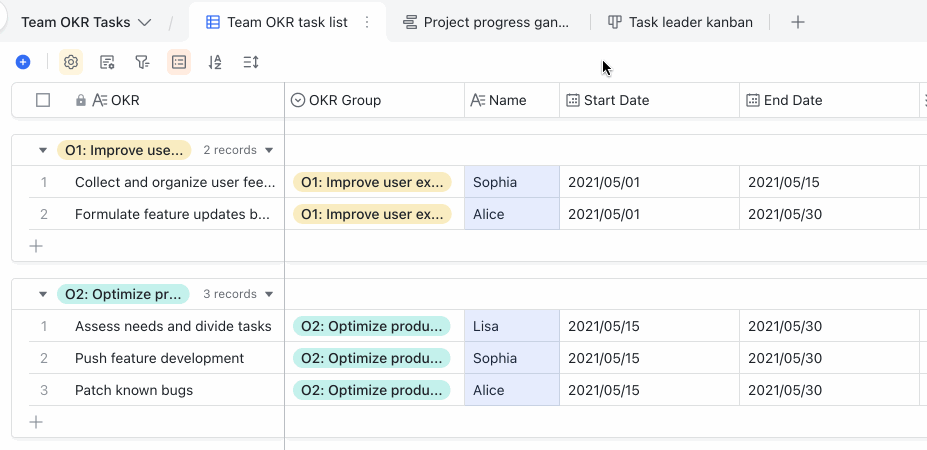Open field configuration toolbar icon

click(x=107, y=62)
